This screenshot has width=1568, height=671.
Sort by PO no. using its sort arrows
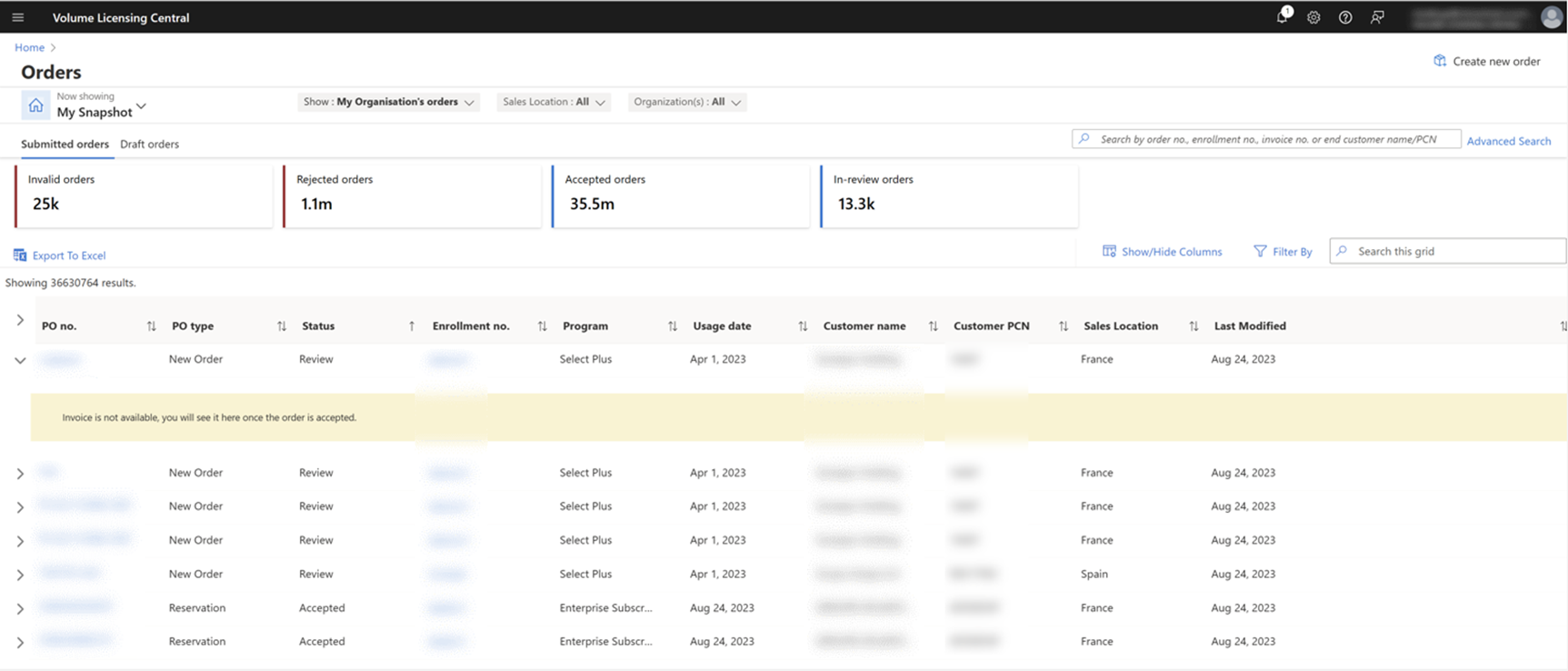coord(151,326)
